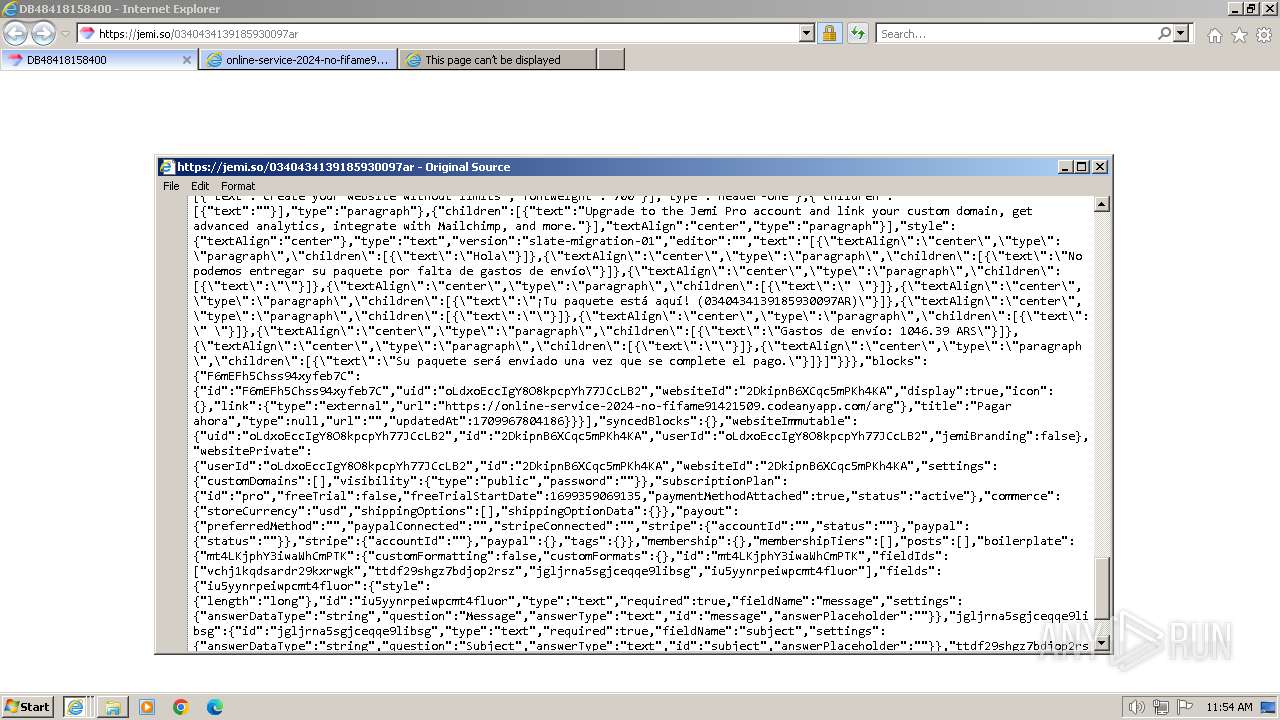Switch to the DB48418158400 tab

tap(98, 59)
